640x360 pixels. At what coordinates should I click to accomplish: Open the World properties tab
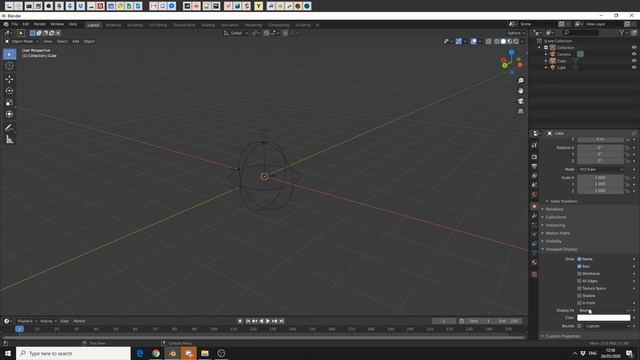click(534, 194)
